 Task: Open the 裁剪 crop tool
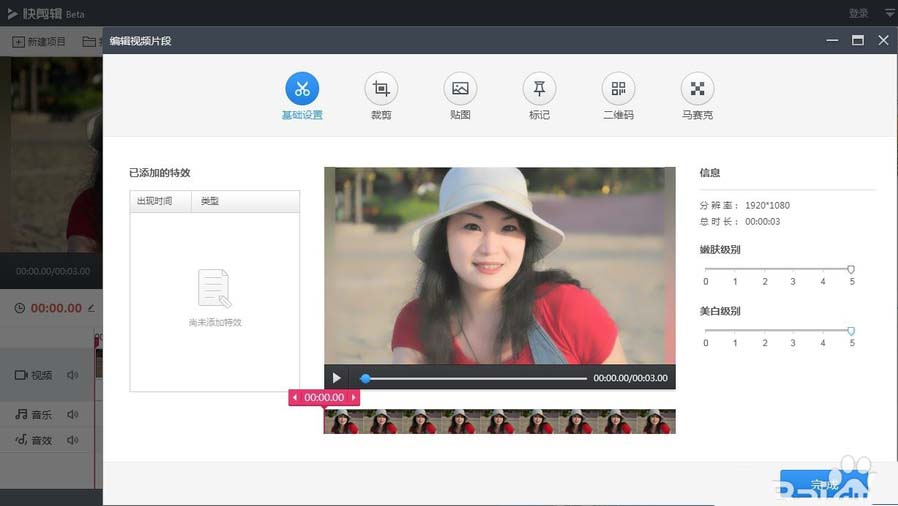click(x=381, y=89)
